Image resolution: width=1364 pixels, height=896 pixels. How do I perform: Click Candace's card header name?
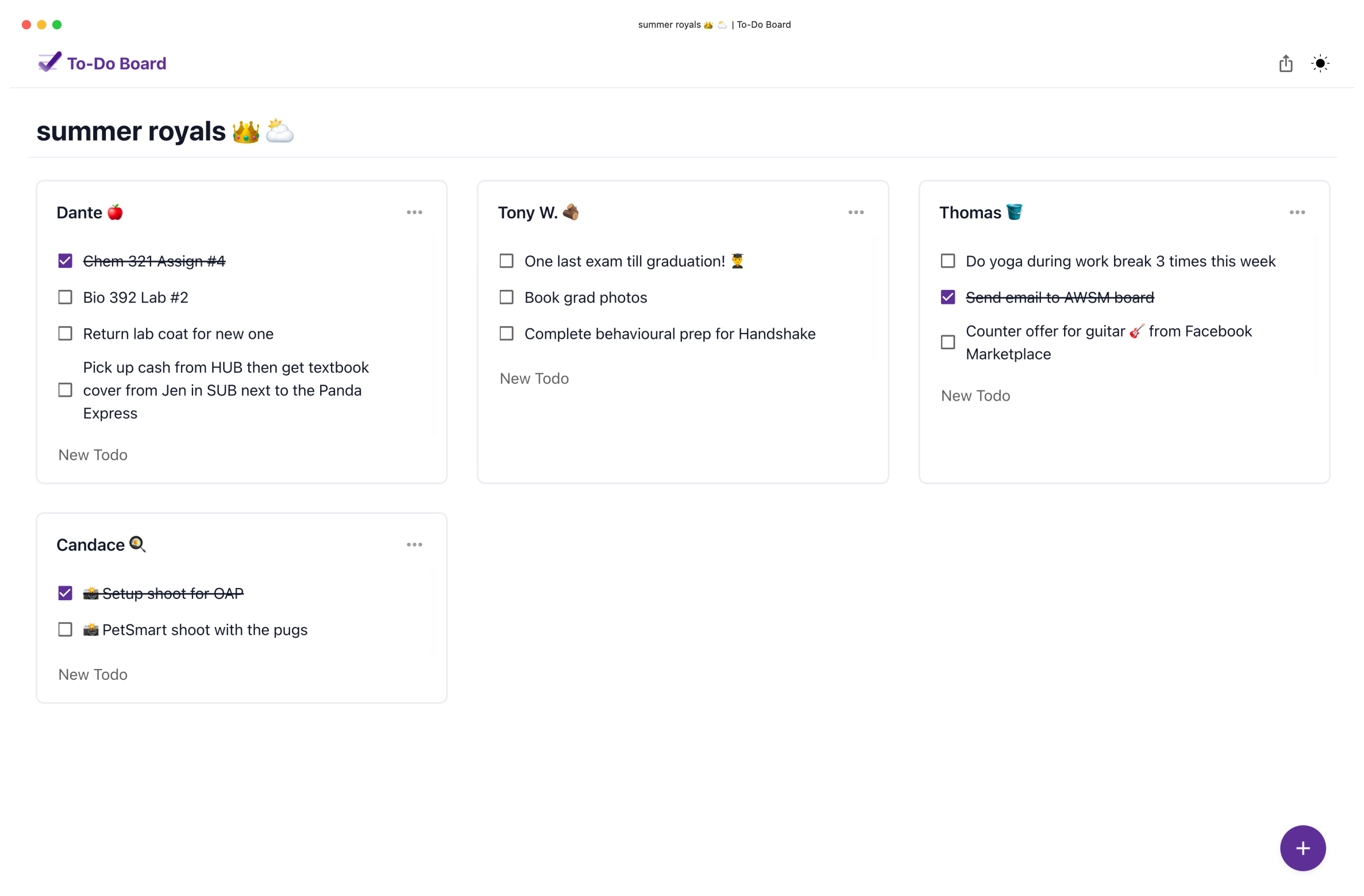(91, 544)
